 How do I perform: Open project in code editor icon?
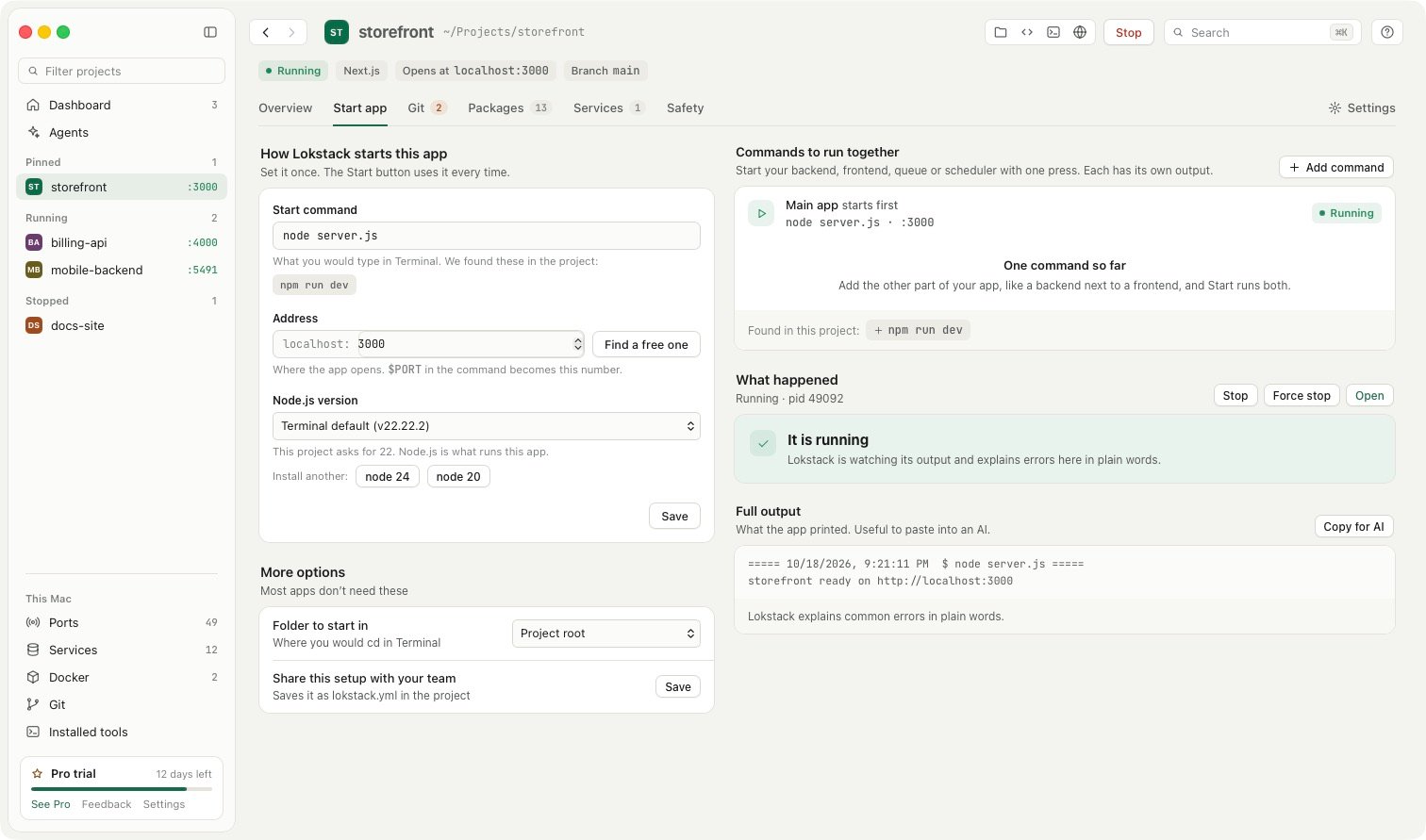[1027, 32]
